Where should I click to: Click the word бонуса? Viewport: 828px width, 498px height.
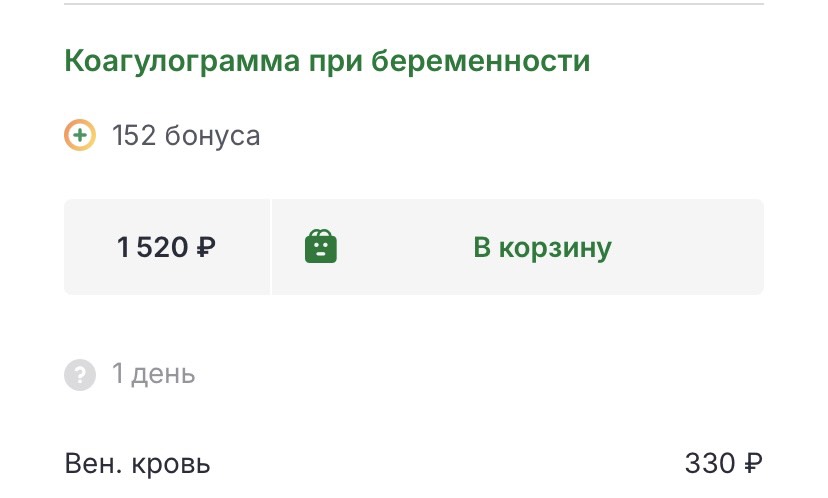click(x=212, y=135)
